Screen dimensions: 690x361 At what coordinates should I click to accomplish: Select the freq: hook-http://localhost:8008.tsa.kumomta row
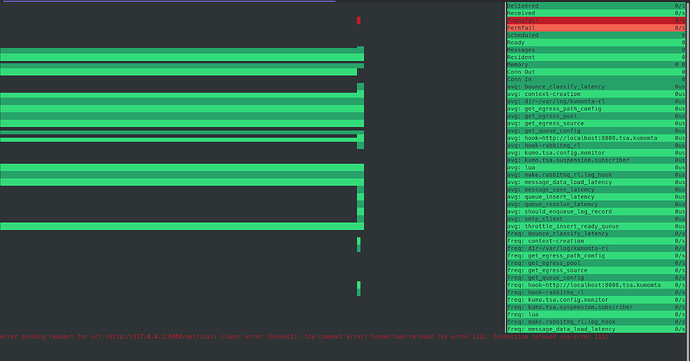(596, 285)
